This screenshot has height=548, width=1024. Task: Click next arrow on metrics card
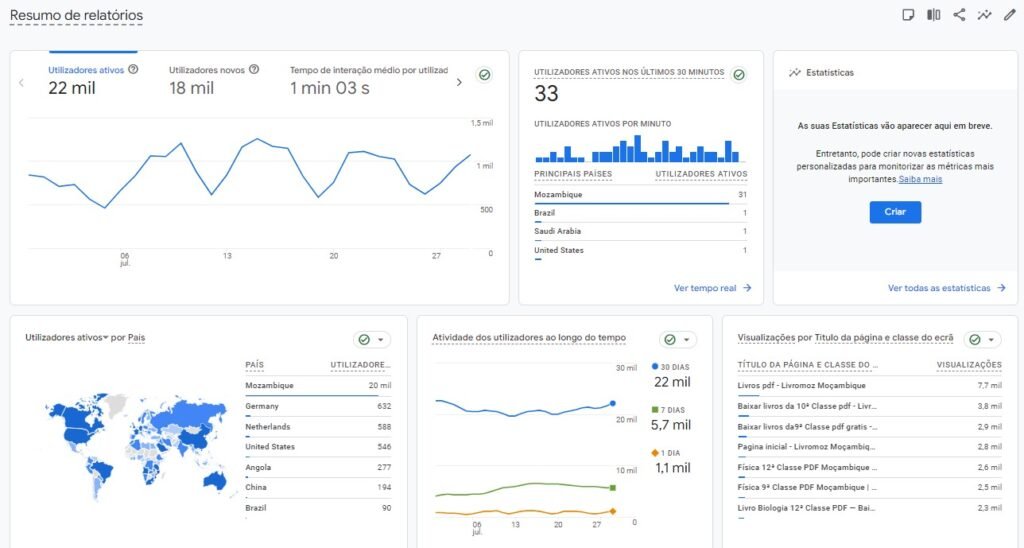point(459,82)
